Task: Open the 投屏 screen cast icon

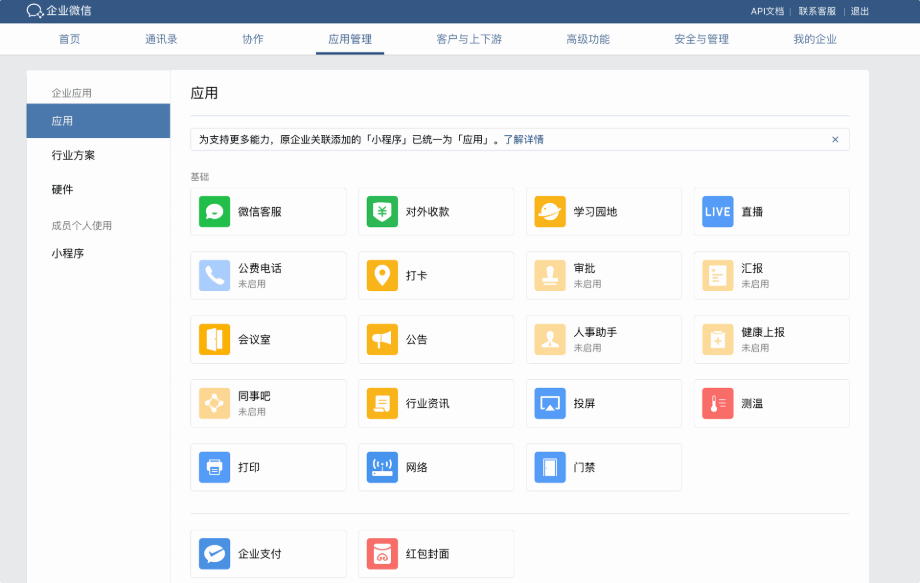Action: coord(550,404)
